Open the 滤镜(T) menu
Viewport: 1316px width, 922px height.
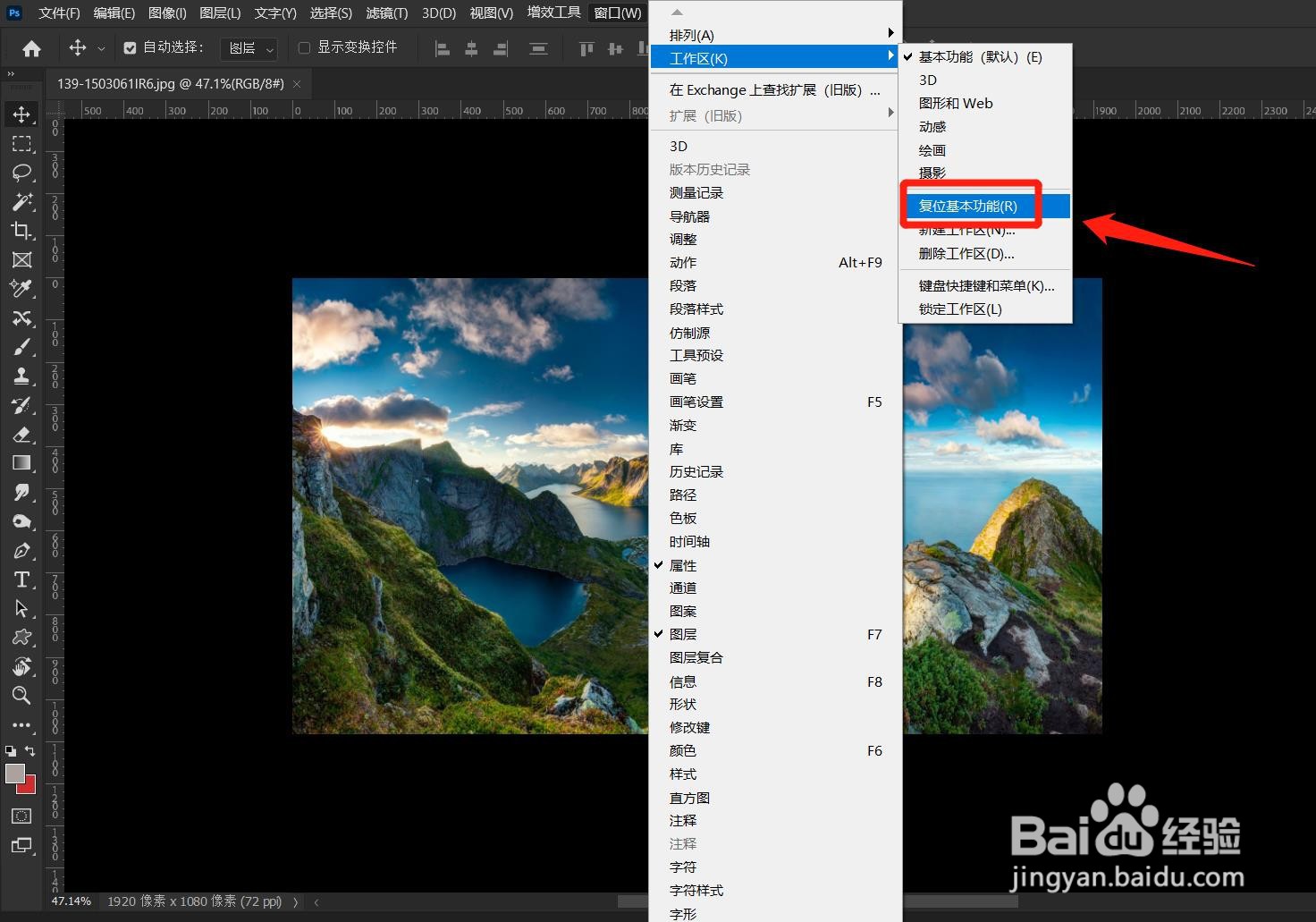coord(386,13)
